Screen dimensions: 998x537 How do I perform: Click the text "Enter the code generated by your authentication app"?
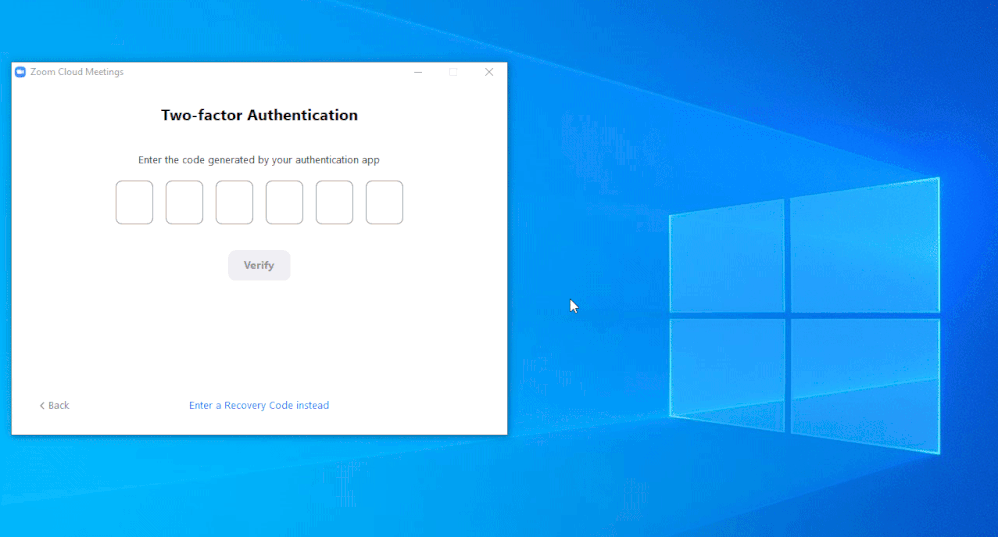(x=259, y=160)
